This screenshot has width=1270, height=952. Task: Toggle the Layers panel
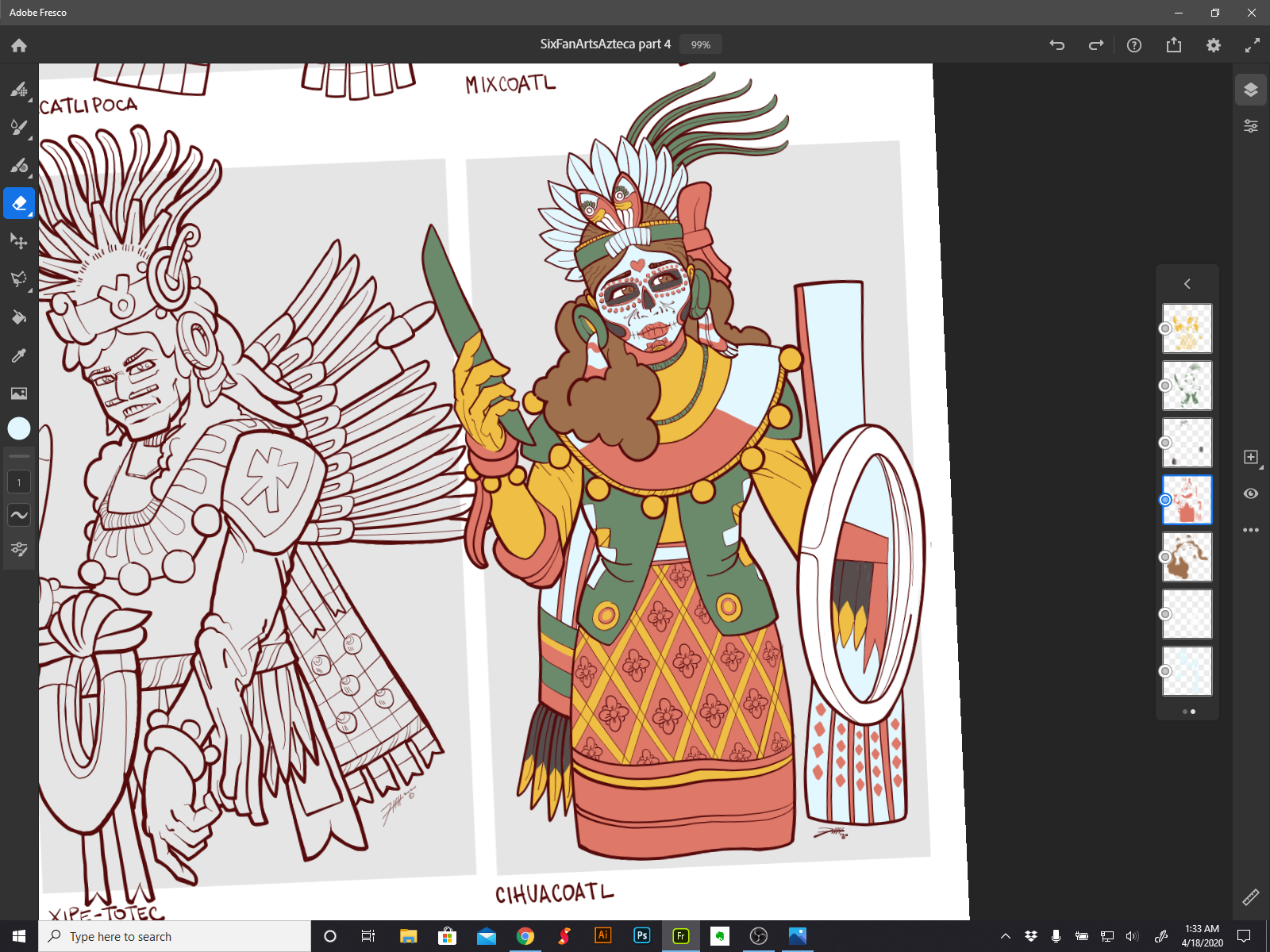point(1251,90)
